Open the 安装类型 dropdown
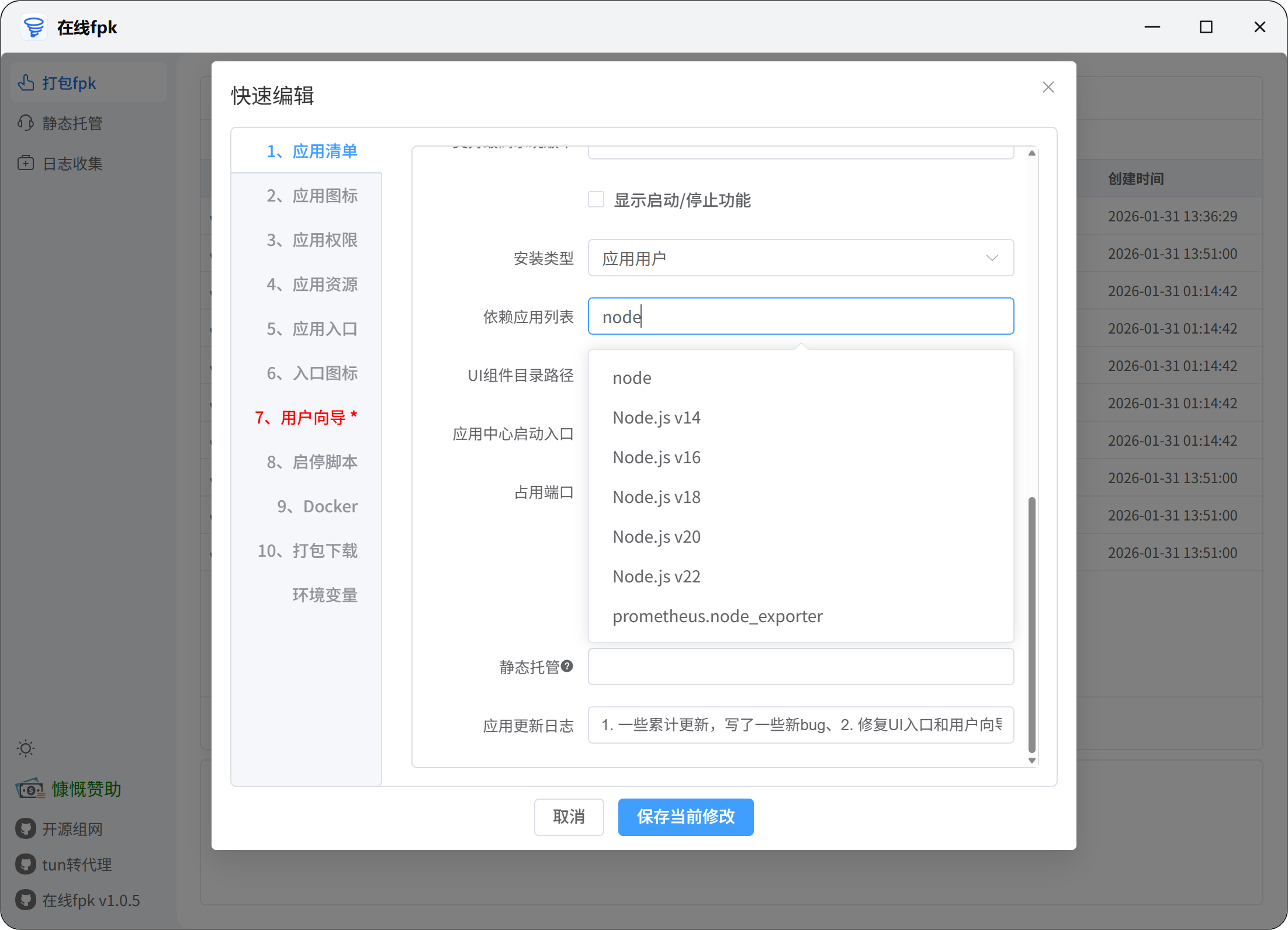The width and height of the screenshot is (1288, 930). coord(800,258)
